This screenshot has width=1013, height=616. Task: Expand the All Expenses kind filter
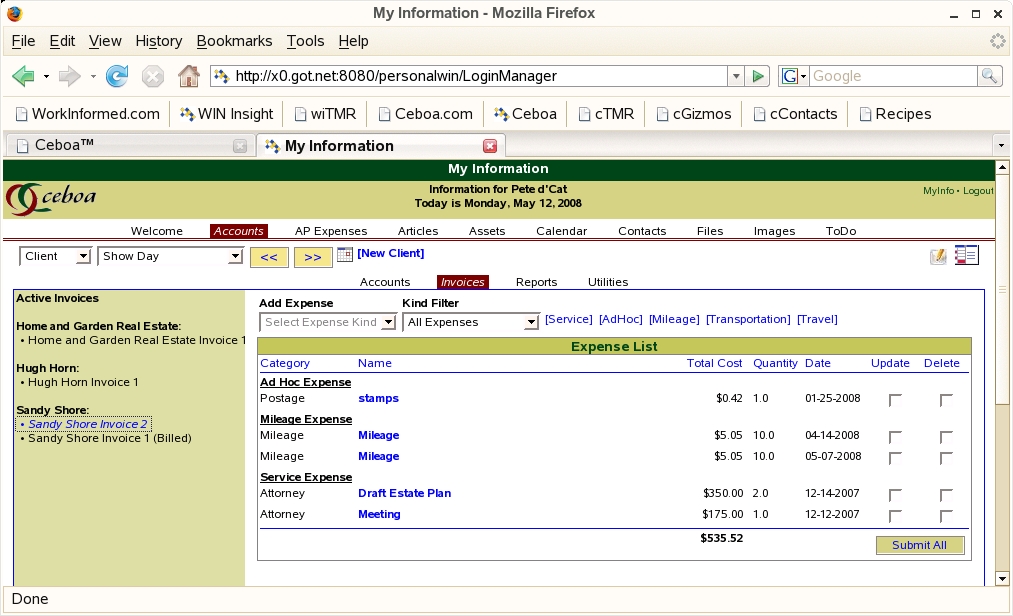[471, 322]
